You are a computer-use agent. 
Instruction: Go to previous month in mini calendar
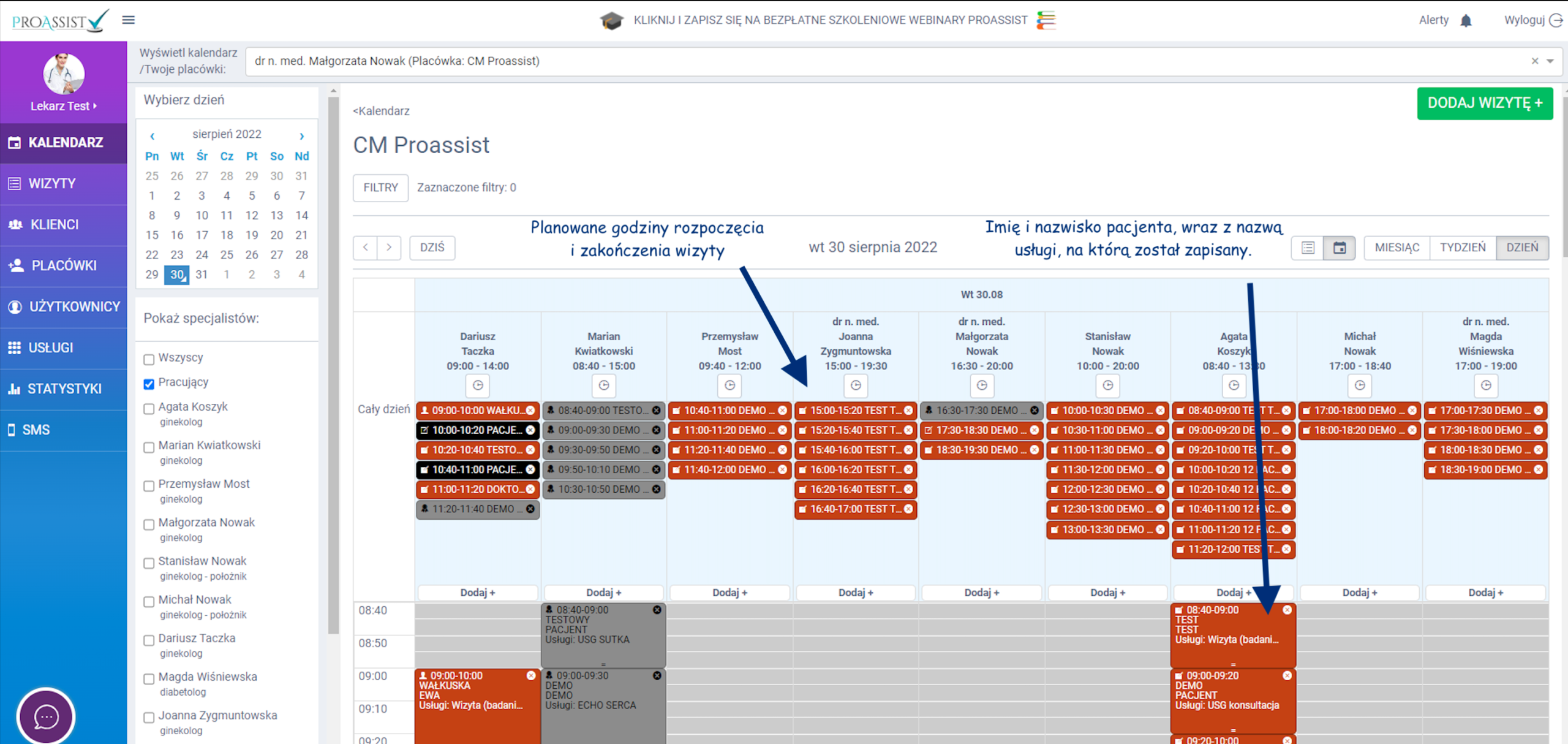tap(153, 135)
